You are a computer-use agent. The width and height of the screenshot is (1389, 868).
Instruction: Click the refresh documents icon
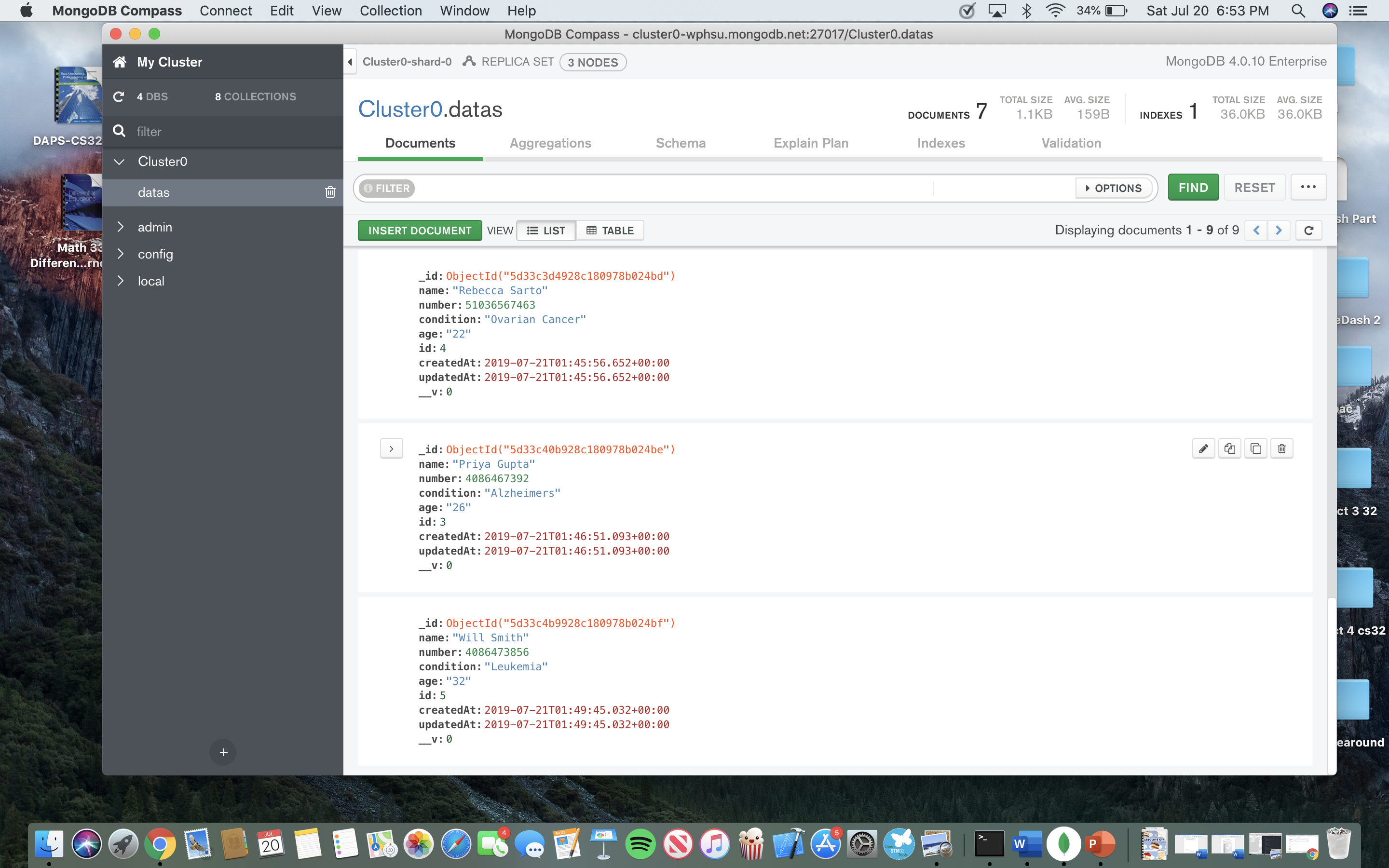pos(1308,230)
